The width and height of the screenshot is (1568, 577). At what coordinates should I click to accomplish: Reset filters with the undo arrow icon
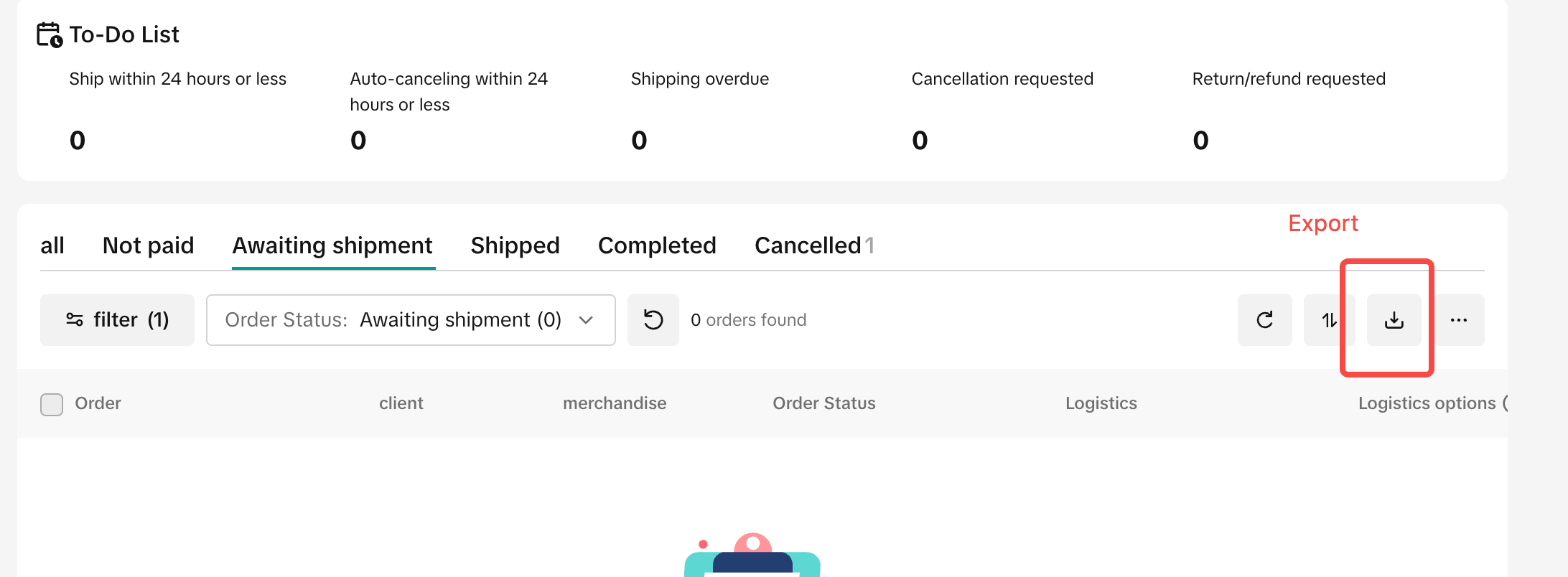pos(653,320)
